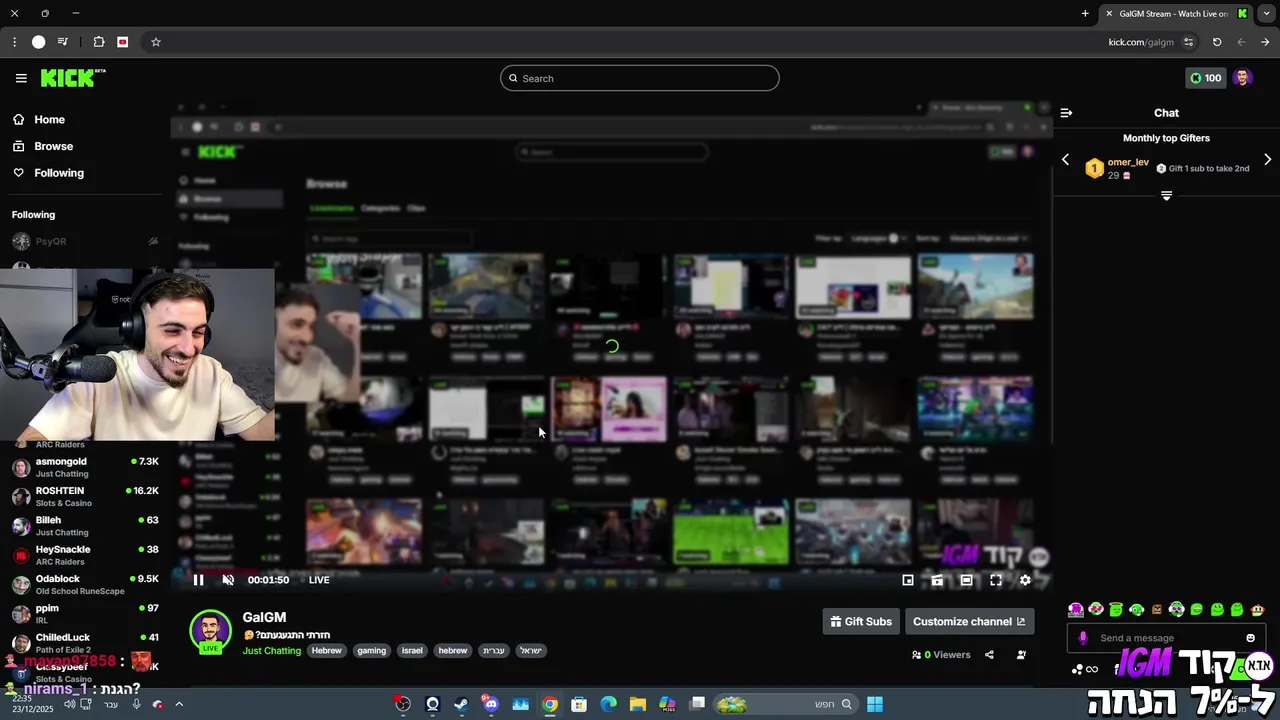
Task: Open the hamburger sidebar menu
Action: (21, 78)
